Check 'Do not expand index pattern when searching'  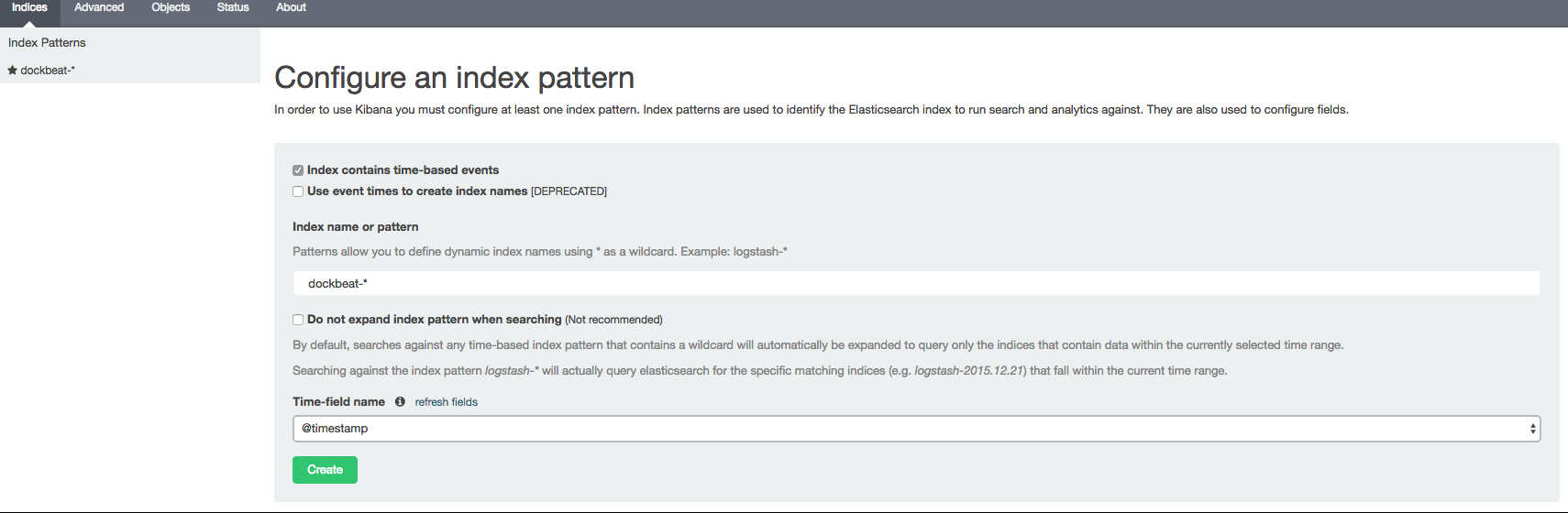point(298,320)
